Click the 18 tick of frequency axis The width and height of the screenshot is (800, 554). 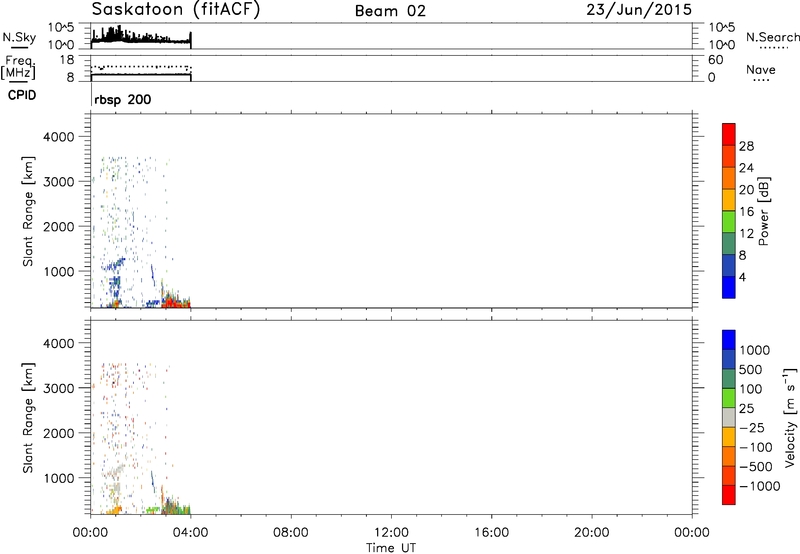click(x=67, y=60)
